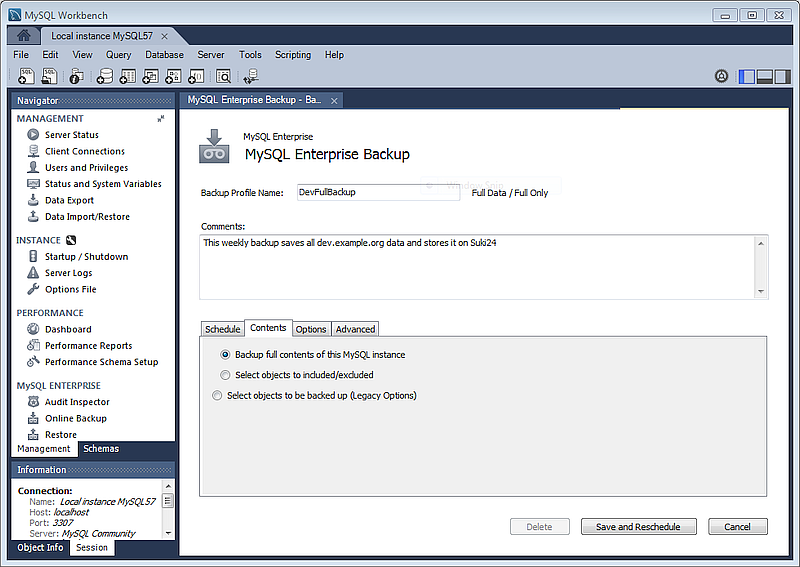Image resolution: width=800 pixels, height=567 pixels.
Task: Create new function toolbar icon
Action: (x=196, y=76)
